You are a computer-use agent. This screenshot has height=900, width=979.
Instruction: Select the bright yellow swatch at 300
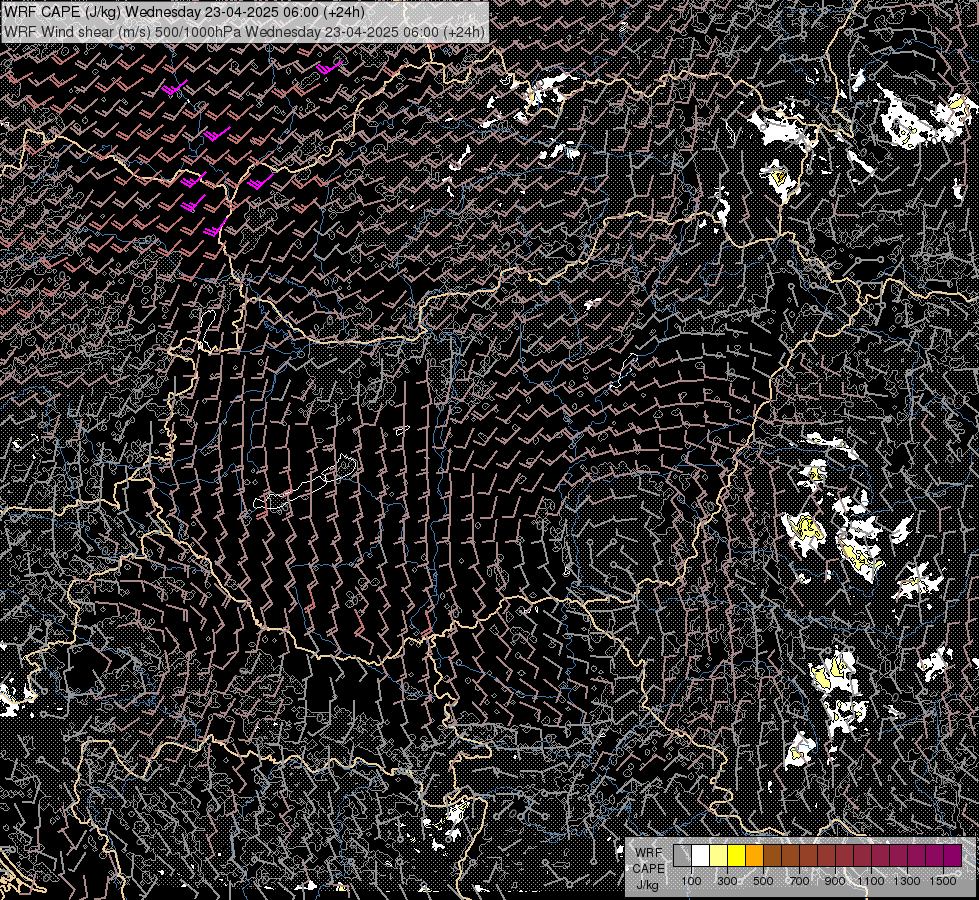737,856
